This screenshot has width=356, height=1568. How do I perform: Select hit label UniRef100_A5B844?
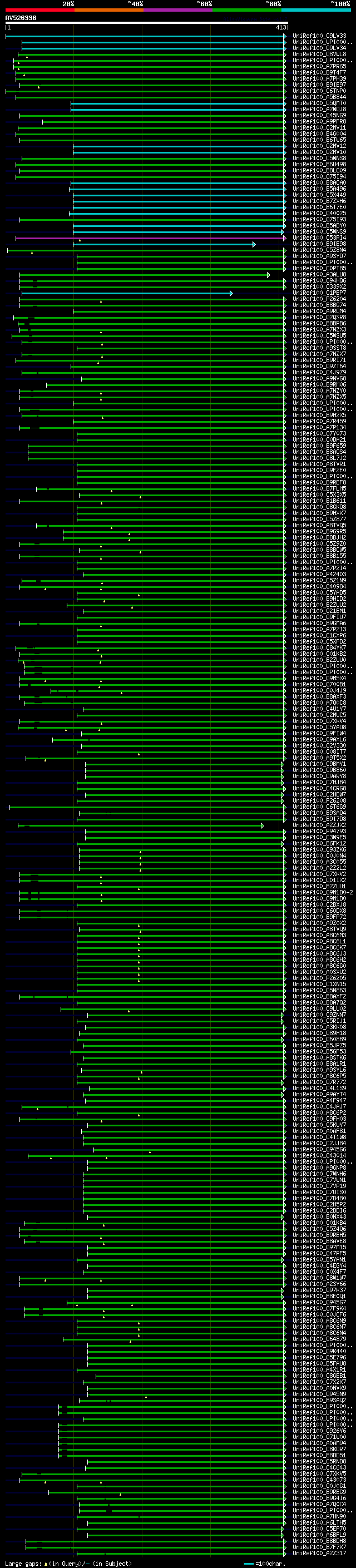[319, 97]
